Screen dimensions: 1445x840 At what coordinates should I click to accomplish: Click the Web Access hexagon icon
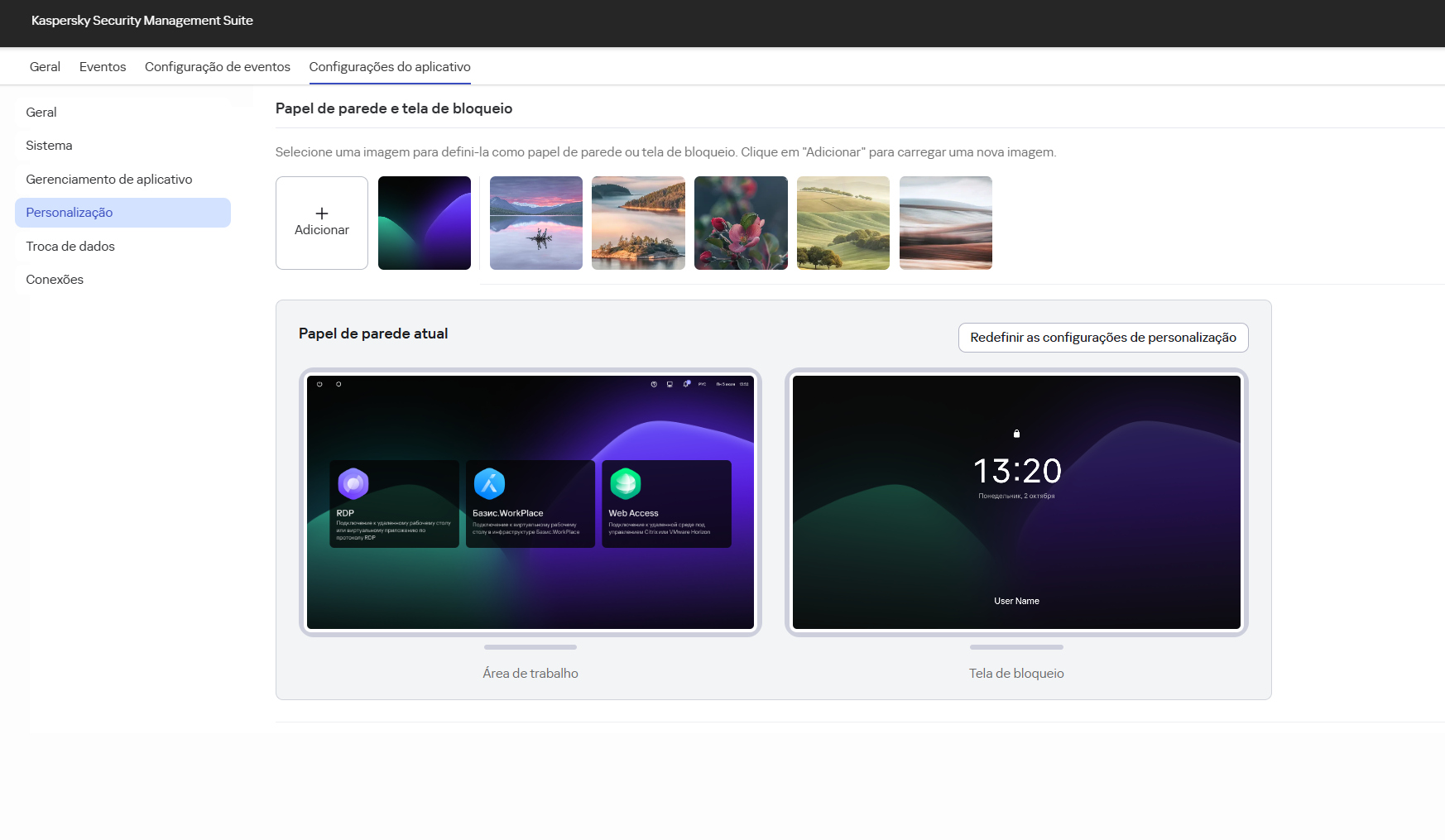625,482
